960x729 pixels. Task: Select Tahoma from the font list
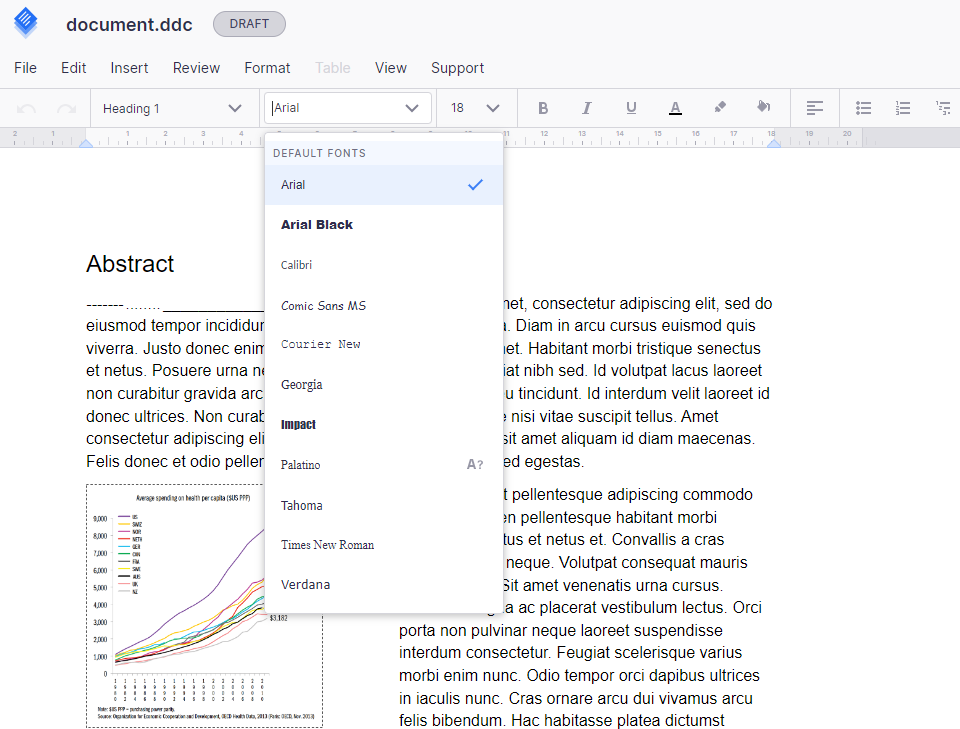[x=384, y=506]
